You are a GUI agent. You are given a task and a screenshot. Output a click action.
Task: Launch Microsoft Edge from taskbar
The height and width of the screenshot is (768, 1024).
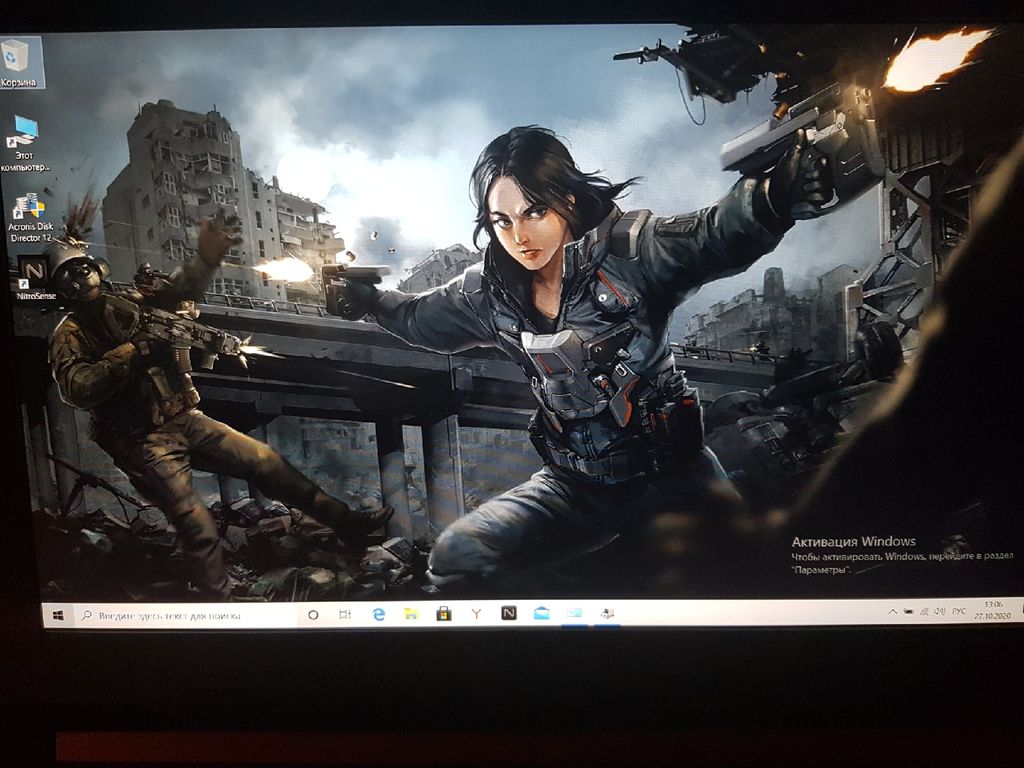coord(379,614)
